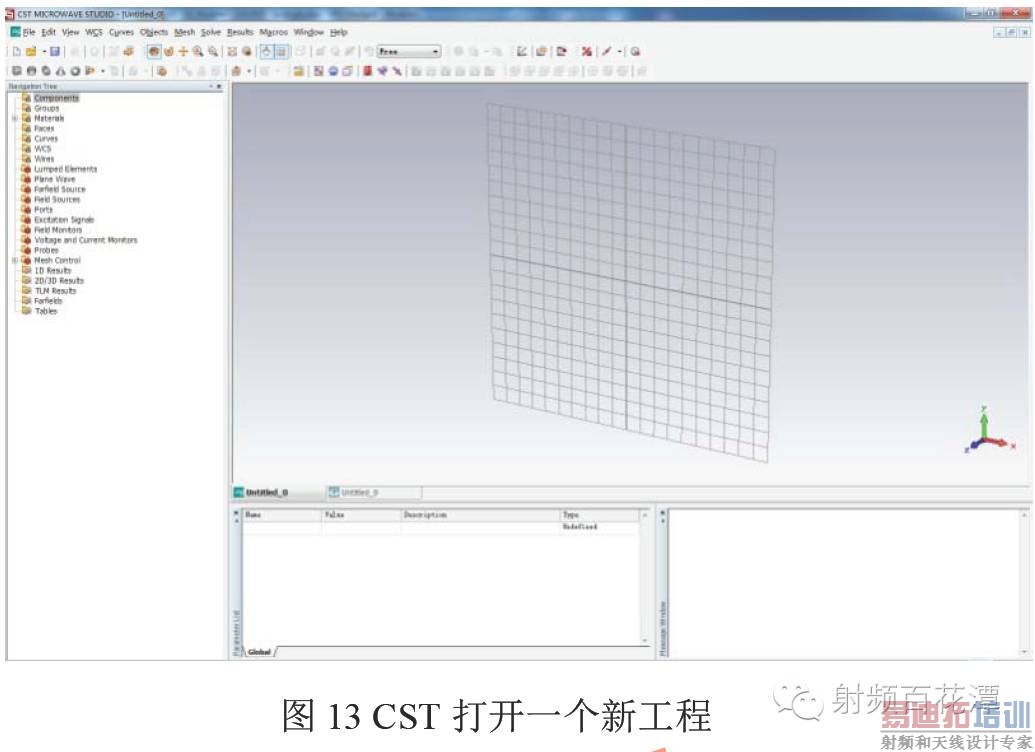Click the Extrude shape icon
This screenshot has height=752, width=1035.
point(90,71)
